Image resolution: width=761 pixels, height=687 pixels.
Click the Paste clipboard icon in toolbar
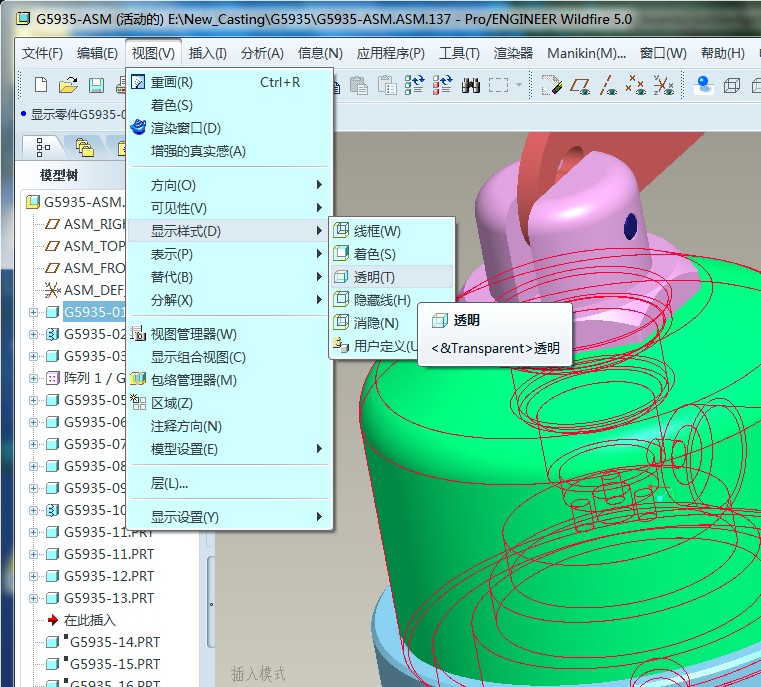pyautogui.click(x=359, y=85)
